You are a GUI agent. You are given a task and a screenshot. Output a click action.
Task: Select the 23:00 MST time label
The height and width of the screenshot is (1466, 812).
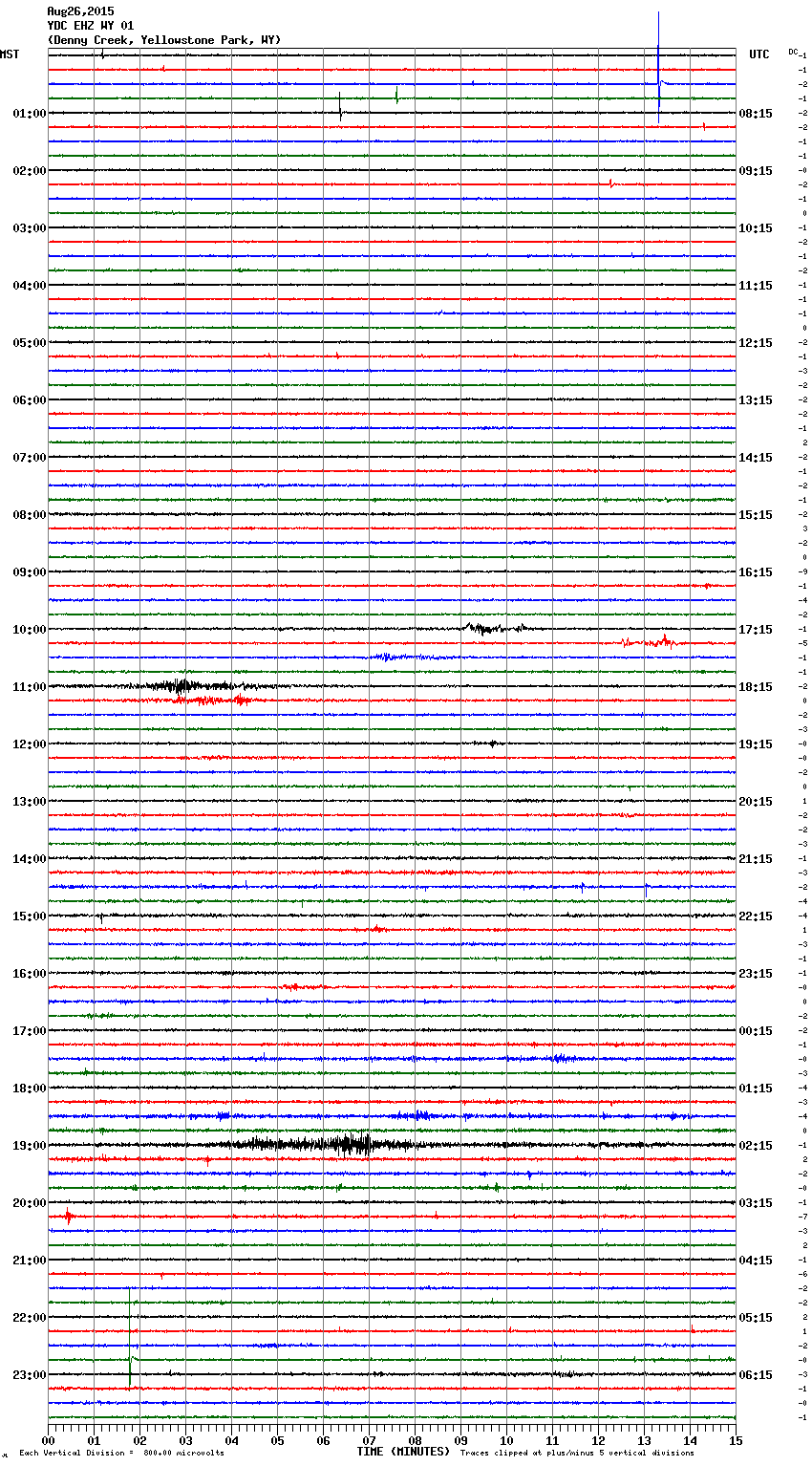(x=30, y=1375)
